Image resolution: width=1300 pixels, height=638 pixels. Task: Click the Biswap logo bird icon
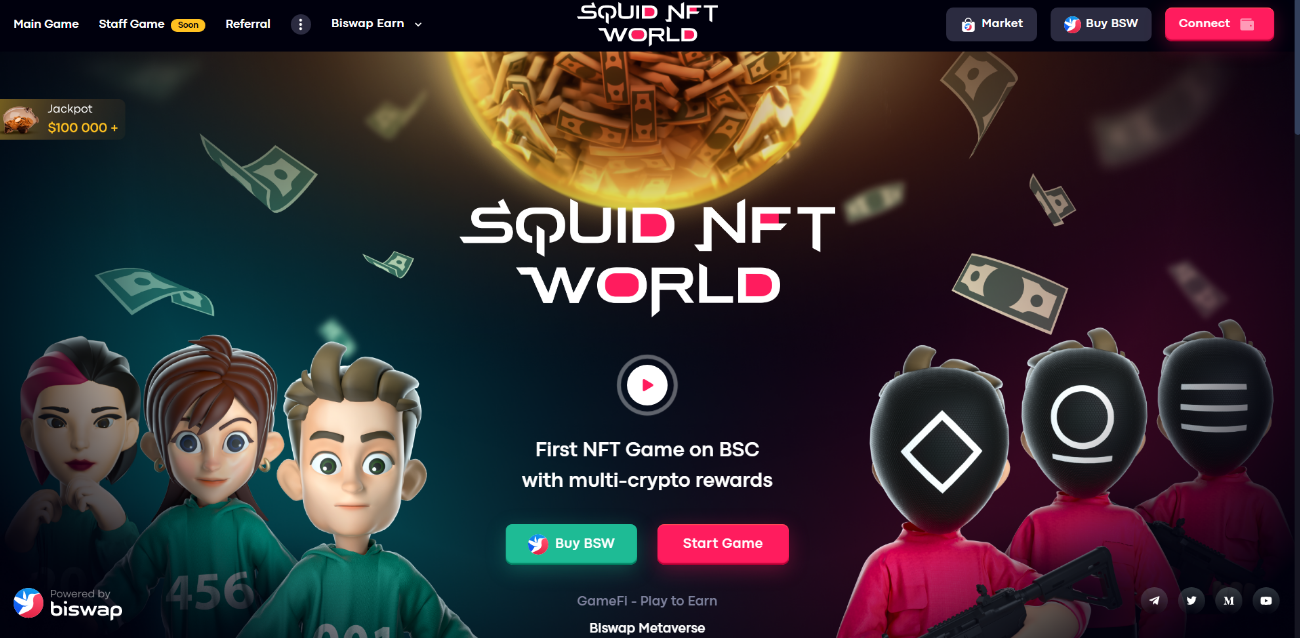pyautogui.click(x=28, y=602)
